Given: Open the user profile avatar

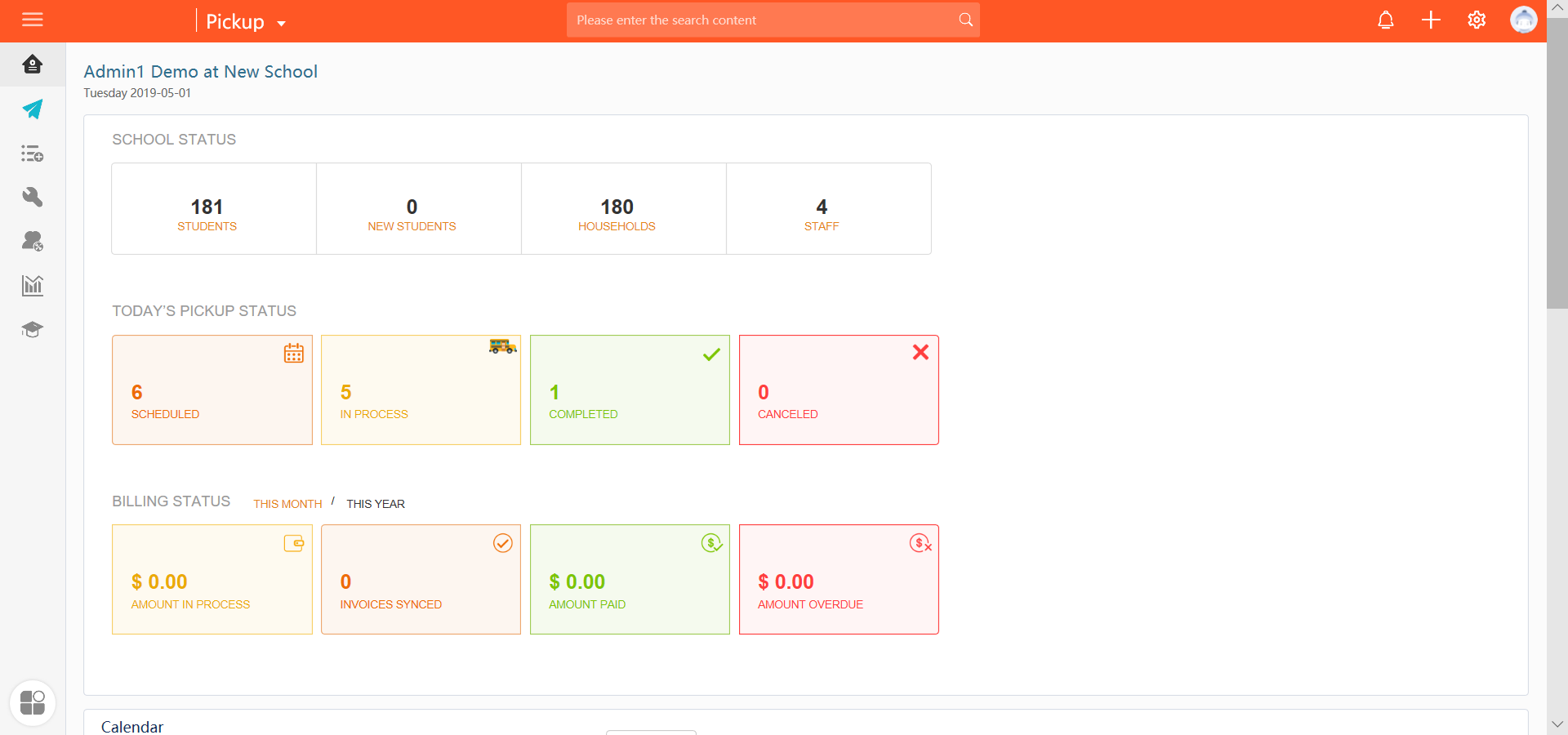Looking at the screenshot, I should tap(1523, 20).
